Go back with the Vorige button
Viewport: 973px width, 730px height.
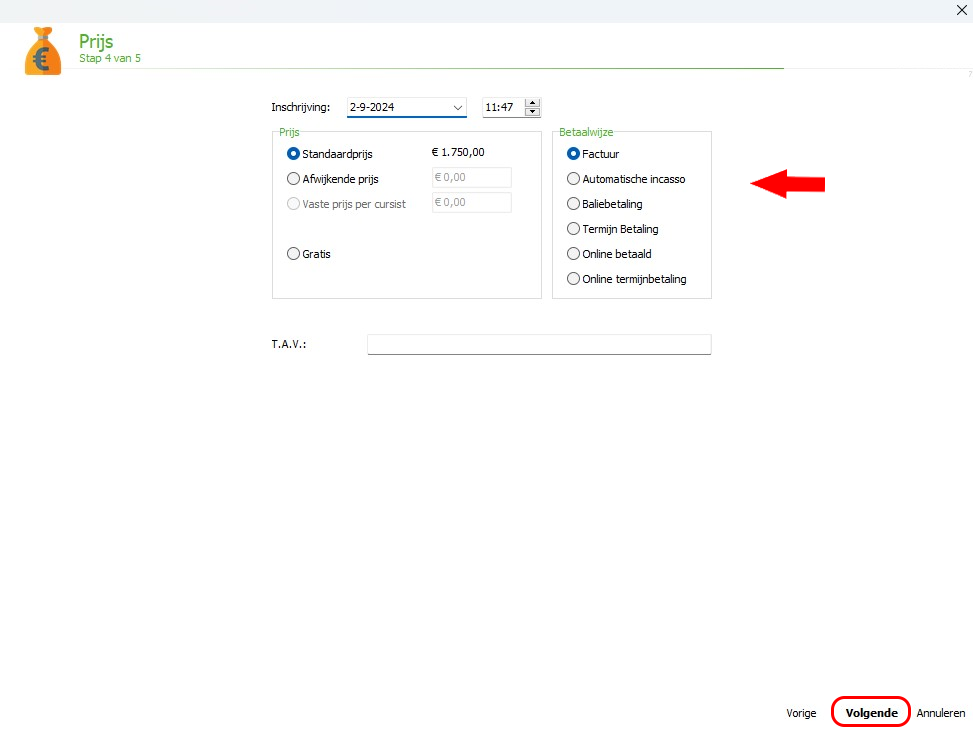click(801, 713)
